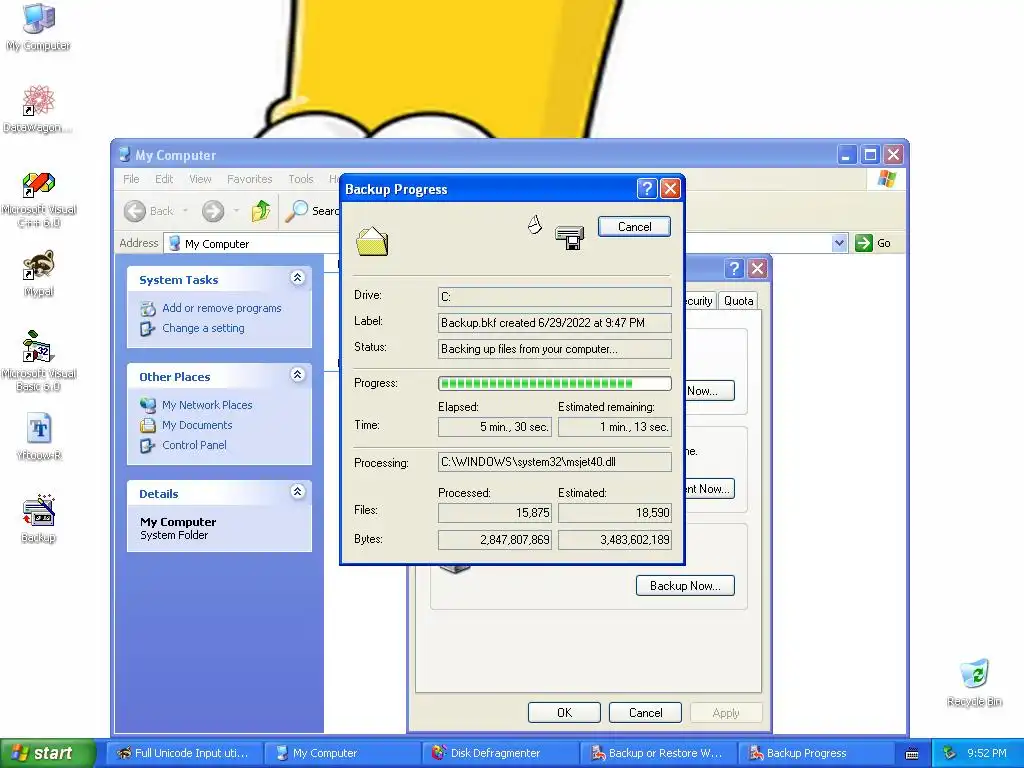Click the 9:52 PM clock

(x=987, y=753)
